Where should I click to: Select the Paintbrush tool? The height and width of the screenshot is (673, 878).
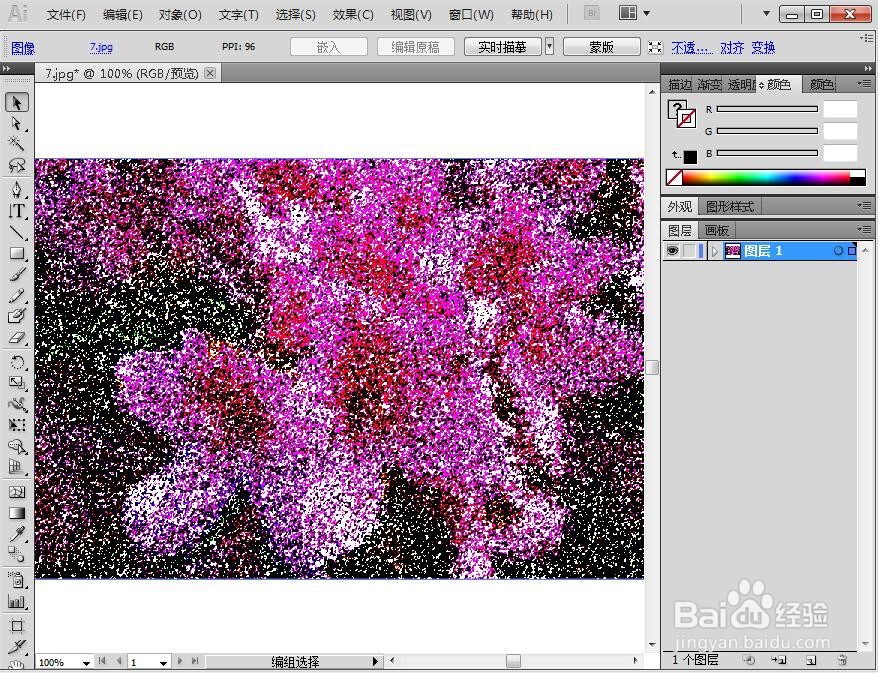[x=17, y=274]
